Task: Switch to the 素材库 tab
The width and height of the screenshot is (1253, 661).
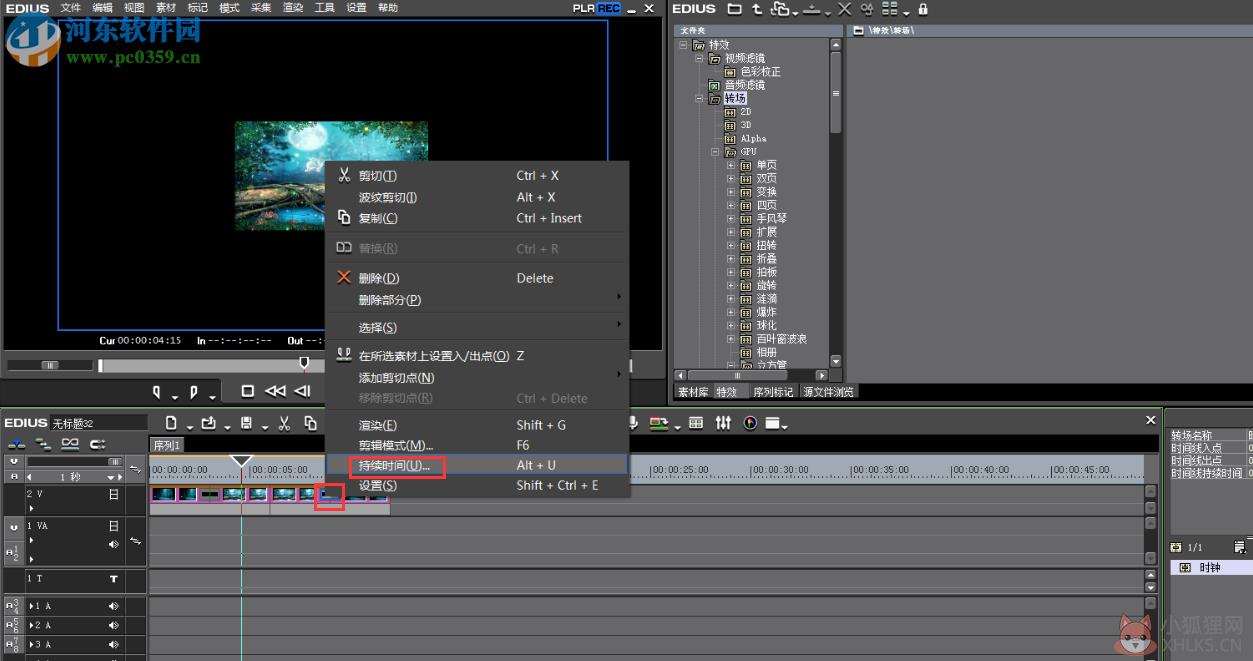Action: 692,392
